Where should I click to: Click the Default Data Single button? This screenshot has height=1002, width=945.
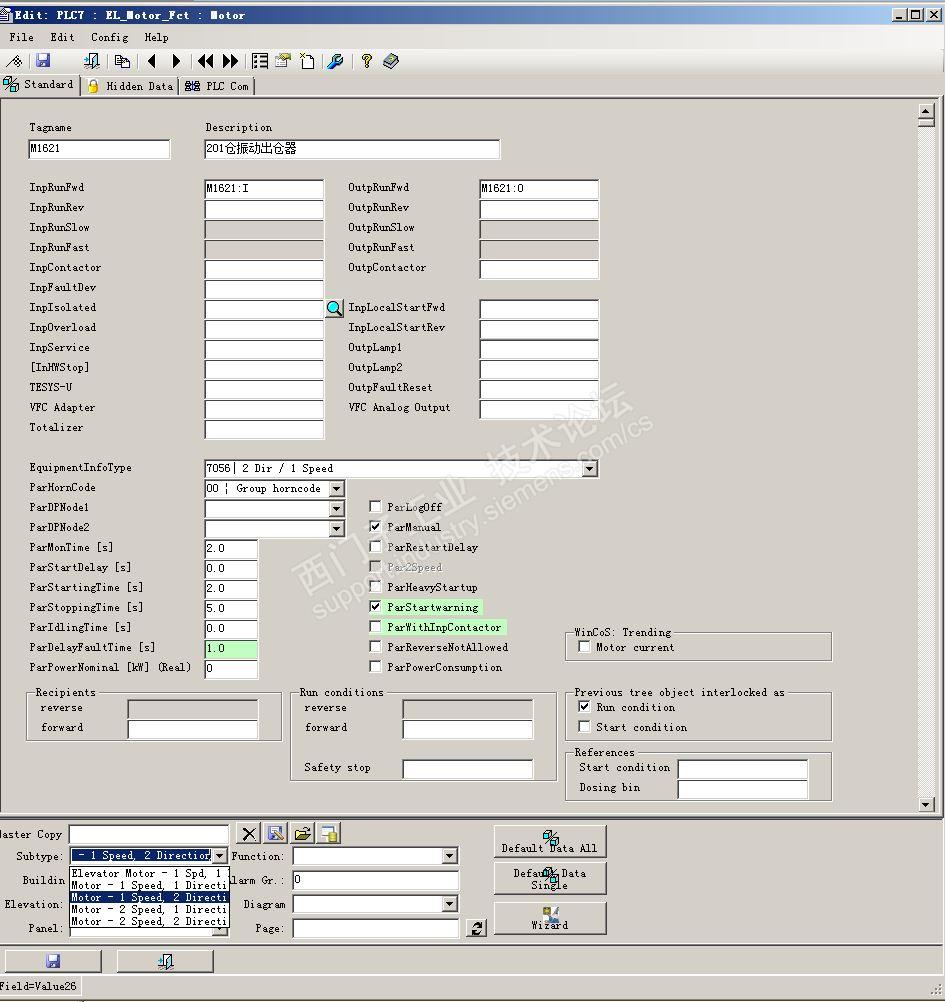click(549, 879)
